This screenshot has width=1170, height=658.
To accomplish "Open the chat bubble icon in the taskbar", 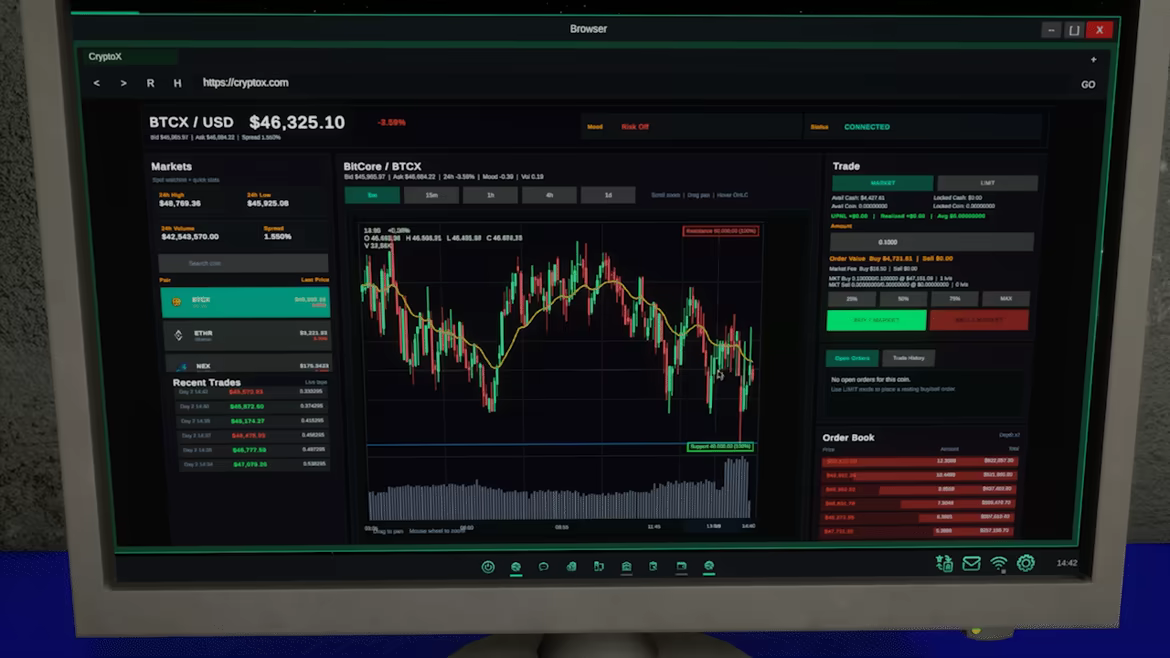I will 543,567.
